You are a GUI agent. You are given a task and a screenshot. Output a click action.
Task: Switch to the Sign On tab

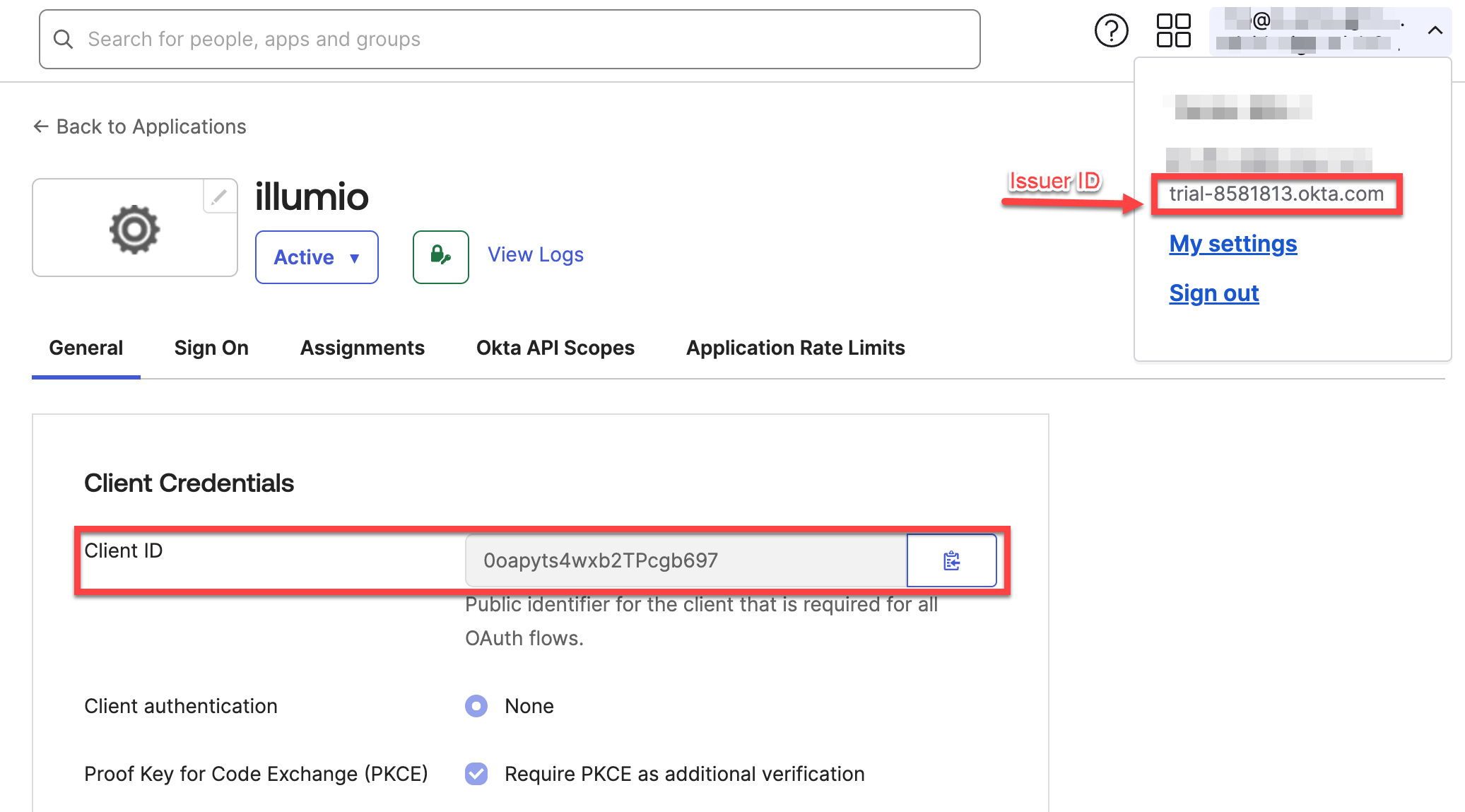coord(211,348)
